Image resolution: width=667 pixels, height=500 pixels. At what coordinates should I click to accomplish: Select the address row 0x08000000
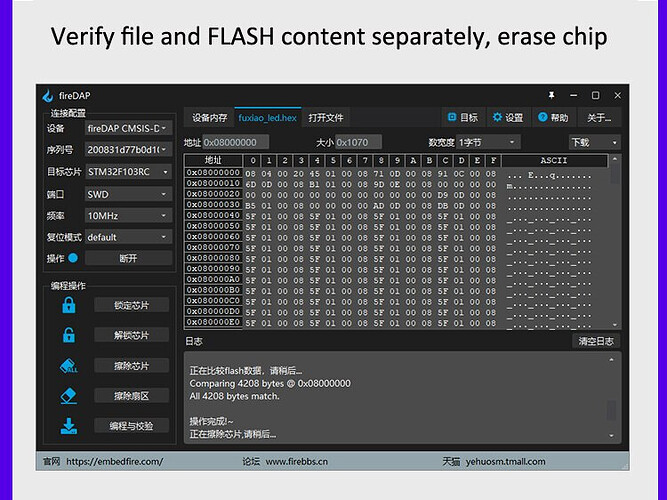pyautogui.click(x=214, y=173)
